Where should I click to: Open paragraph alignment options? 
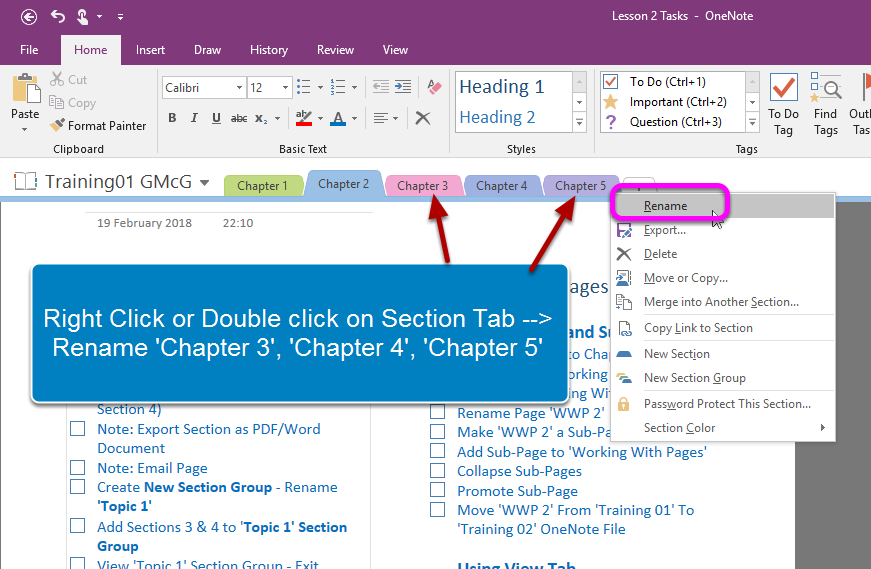tap(386, 118)
